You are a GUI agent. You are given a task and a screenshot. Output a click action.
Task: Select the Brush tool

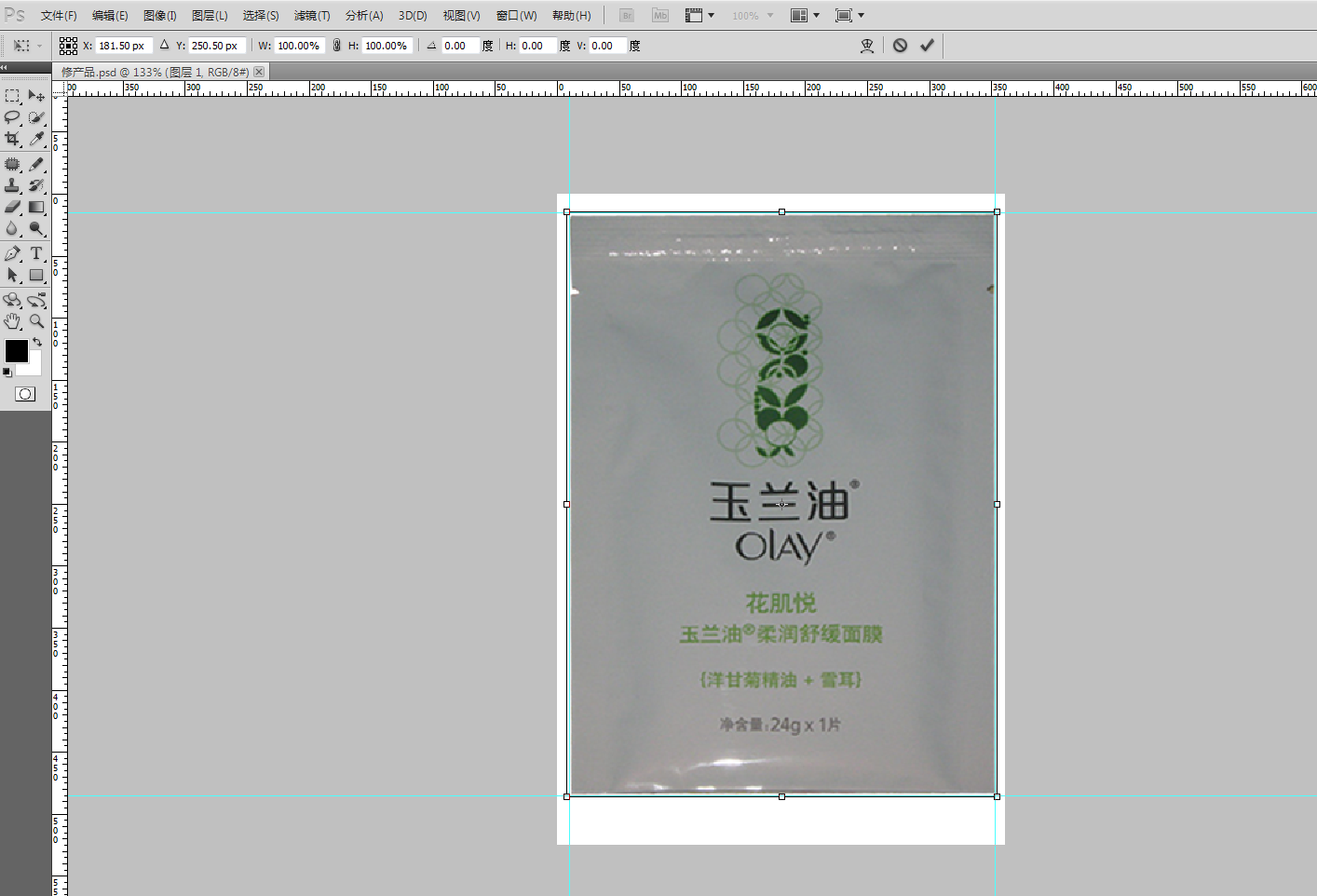pyautogui.click(x=36, y=164)
